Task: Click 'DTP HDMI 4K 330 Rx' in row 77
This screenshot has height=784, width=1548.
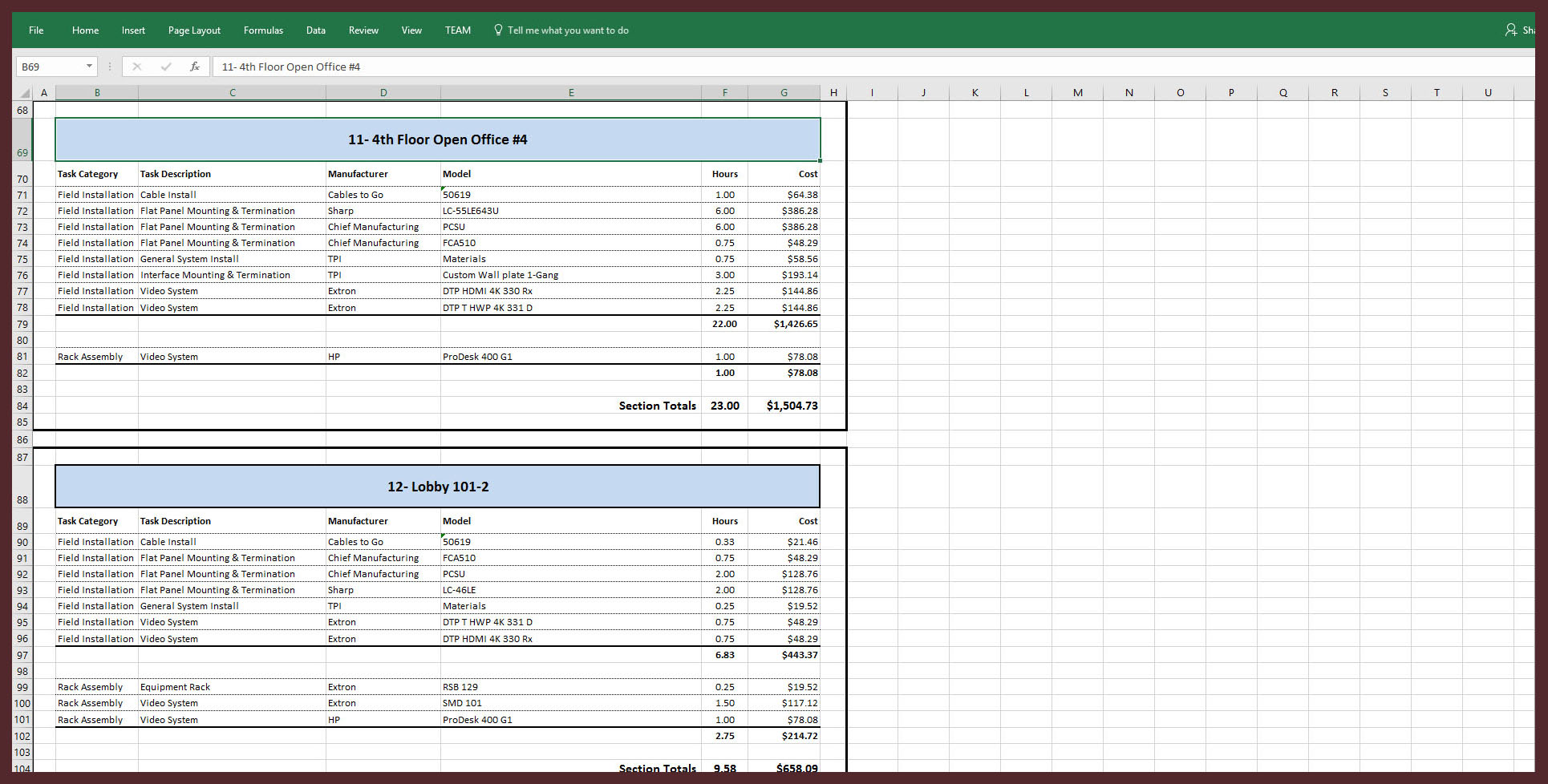Action: pos(571,291)
